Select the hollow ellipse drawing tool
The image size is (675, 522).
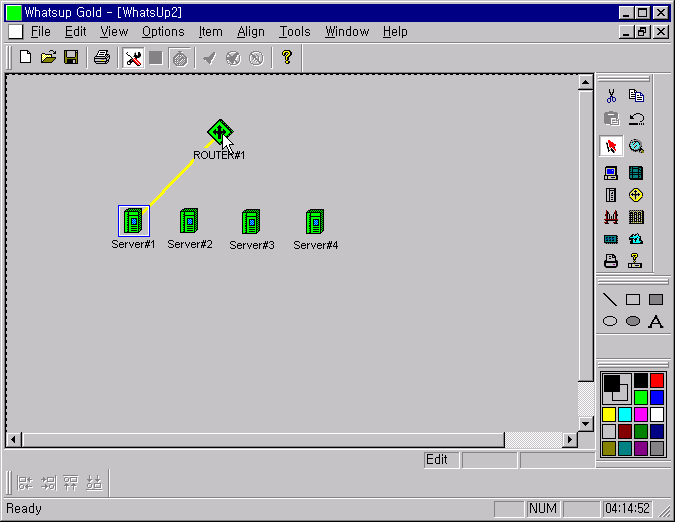coord(610,321)
